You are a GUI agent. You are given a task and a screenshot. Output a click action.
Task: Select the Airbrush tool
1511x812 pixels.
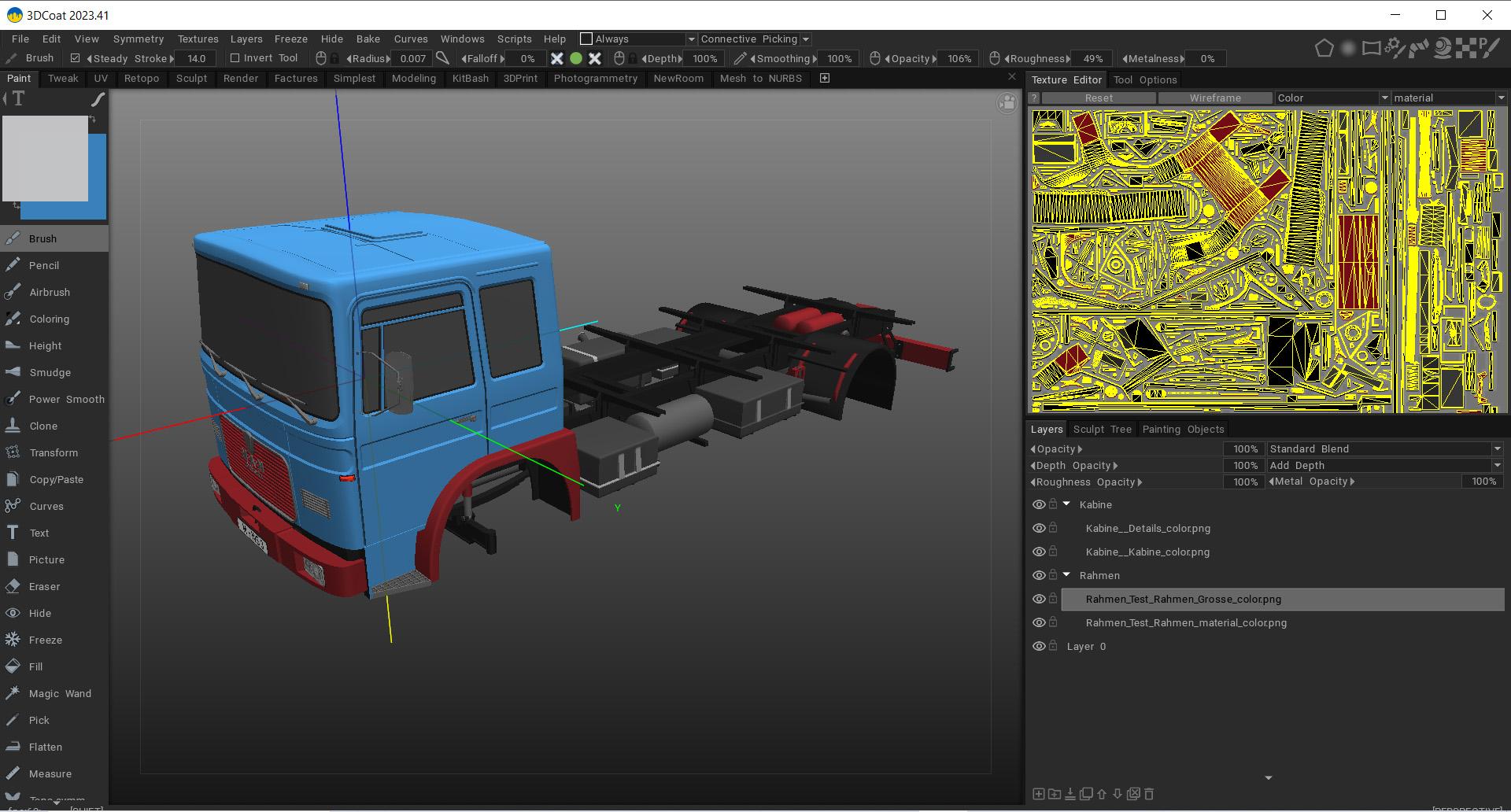click(x=54, y=292)
